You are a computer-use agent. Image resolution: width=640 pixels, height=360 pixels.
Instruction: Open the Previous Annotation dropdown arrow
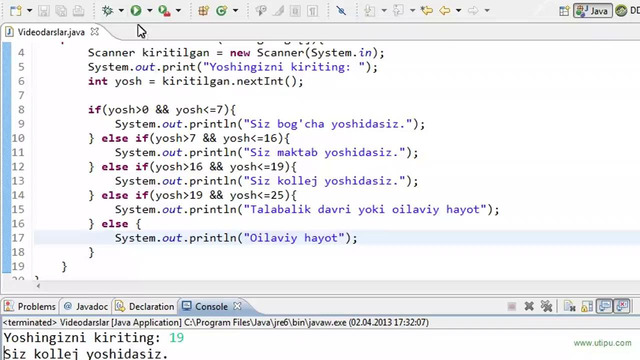coord(413,11)
